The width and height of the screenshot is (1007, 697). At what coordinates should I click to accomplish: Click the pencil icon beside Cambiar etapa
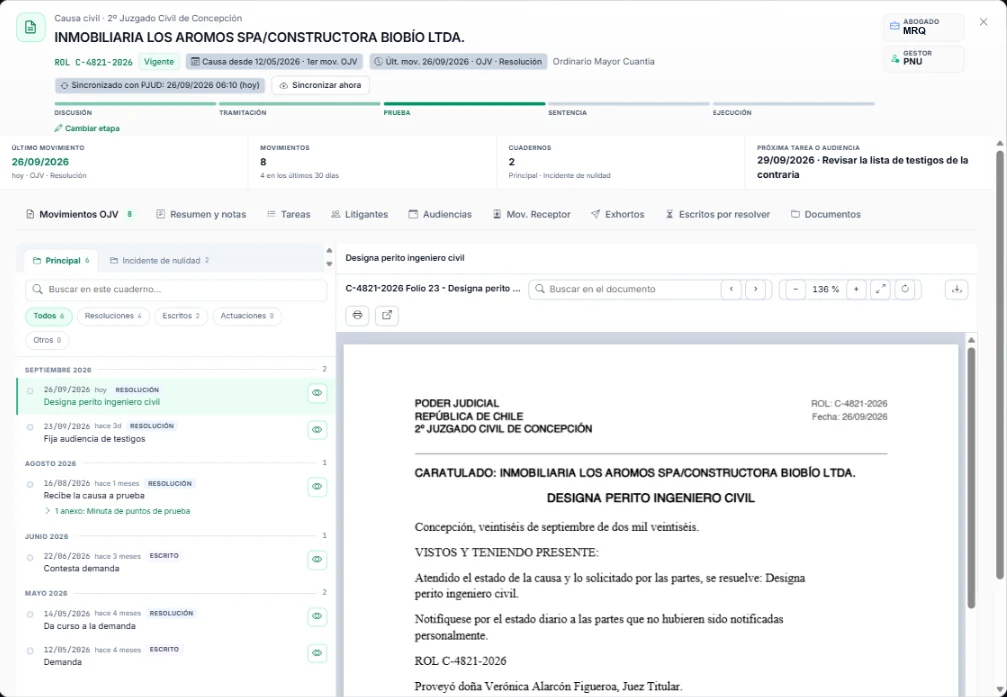(58, 128)
